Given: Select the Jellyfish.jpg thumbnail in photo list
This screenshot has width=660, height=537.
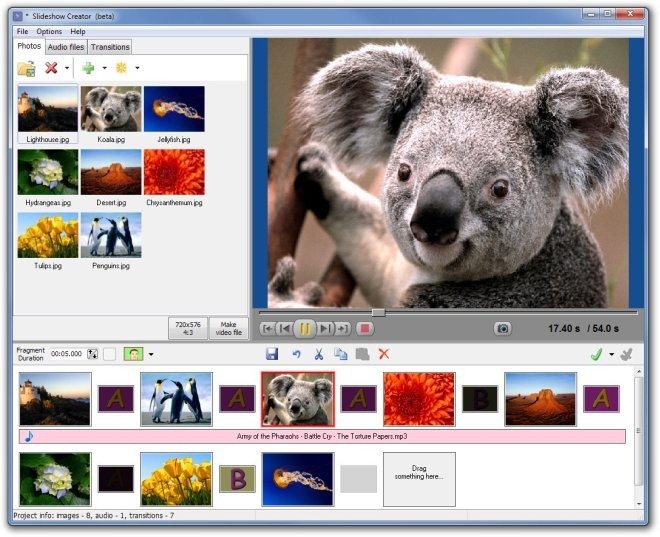Looking at the screenshot, I should (x=174, y=114).
